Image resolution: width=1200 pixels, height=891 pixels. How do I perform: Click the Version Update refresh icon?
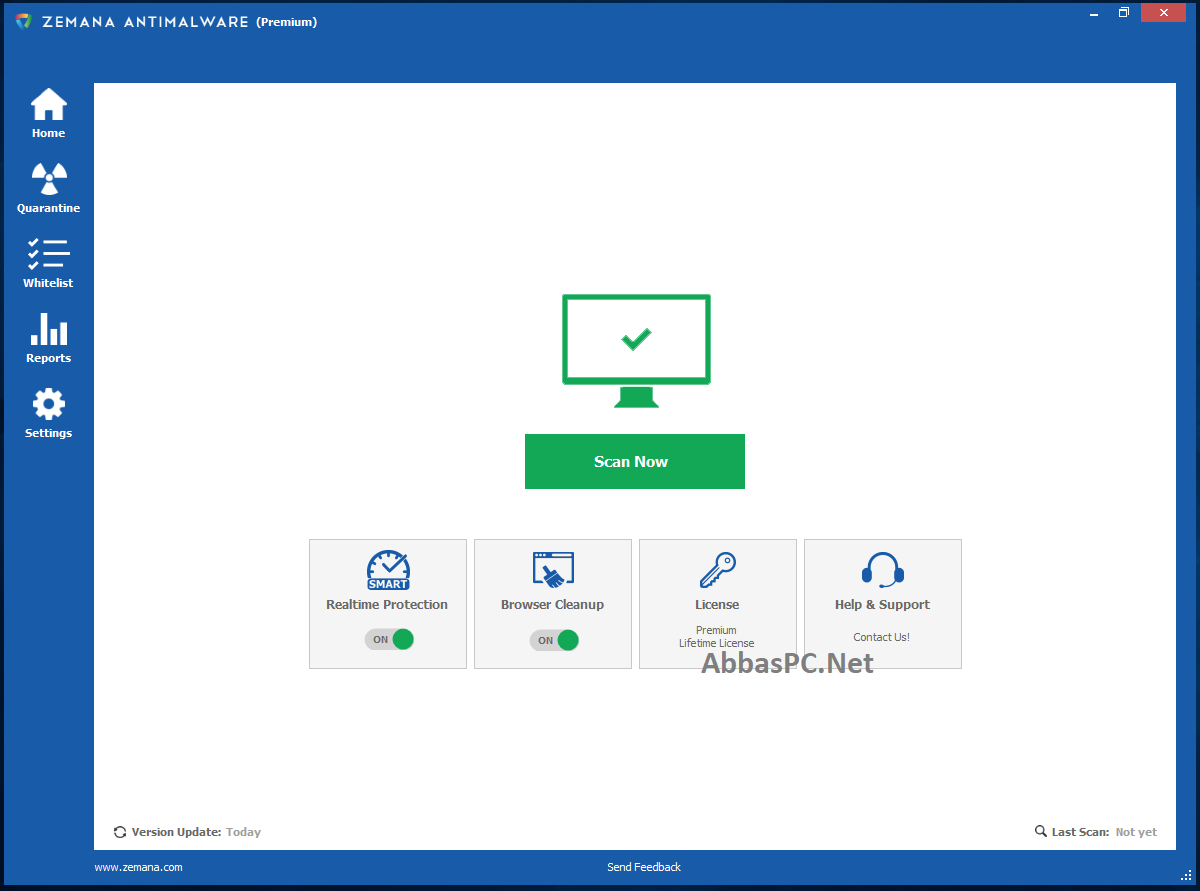pos(120,832)
